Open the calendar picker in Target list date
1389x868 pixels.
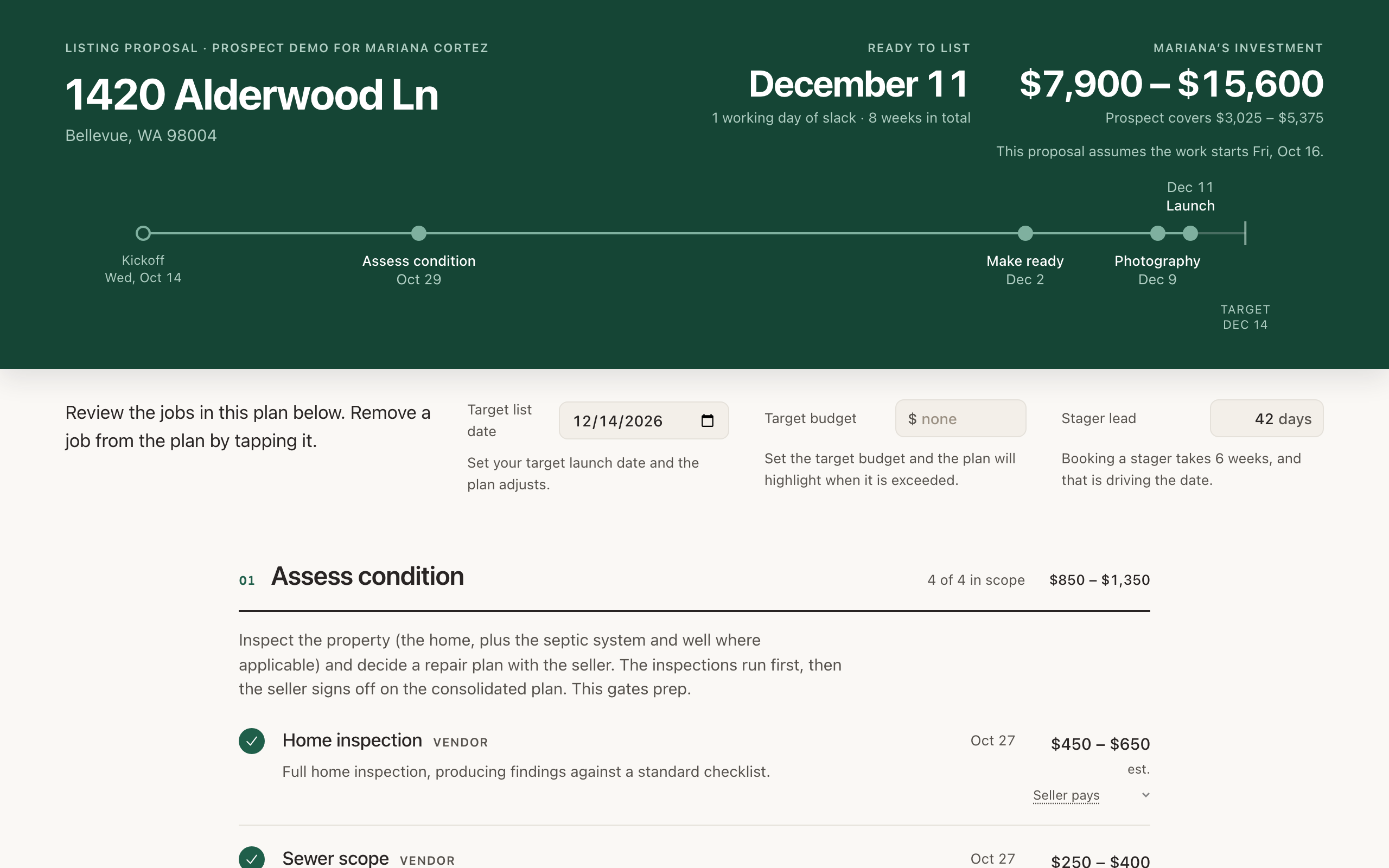pos(707,421)
